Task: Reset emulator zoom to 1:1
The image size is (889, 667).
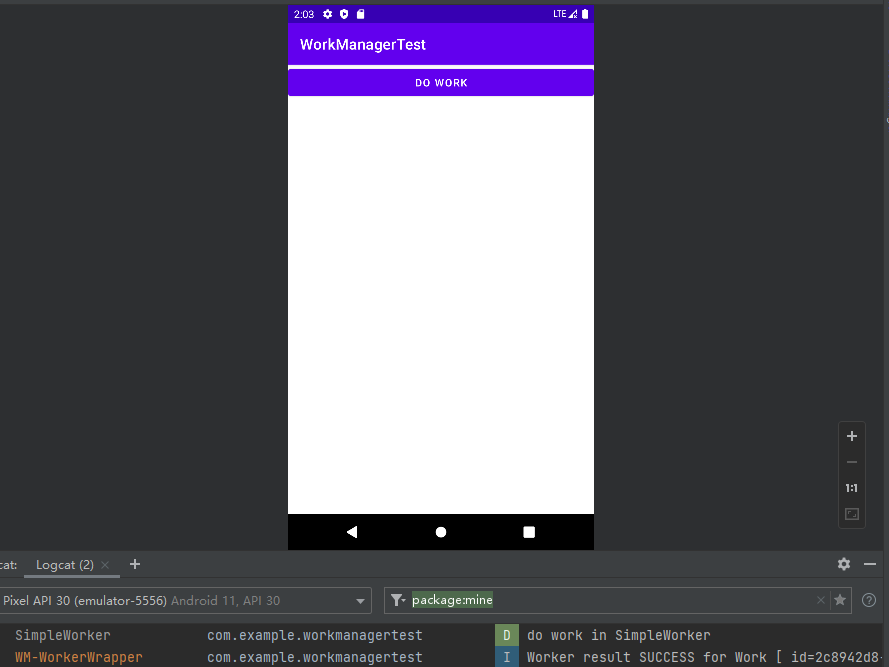Action: coord(852,488)
